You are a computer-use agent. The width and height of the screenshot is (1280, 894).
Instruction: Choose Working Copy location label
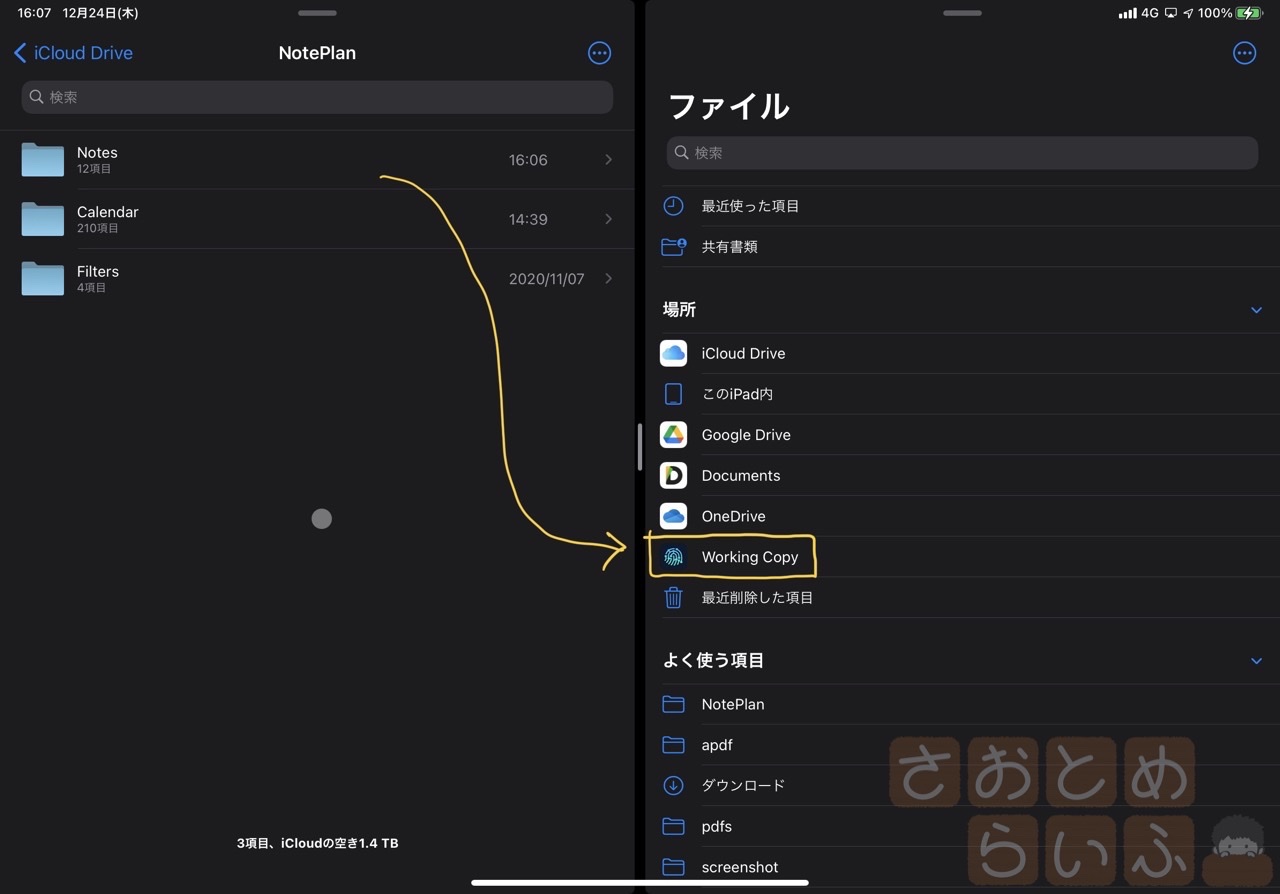(x=750, y=557)
